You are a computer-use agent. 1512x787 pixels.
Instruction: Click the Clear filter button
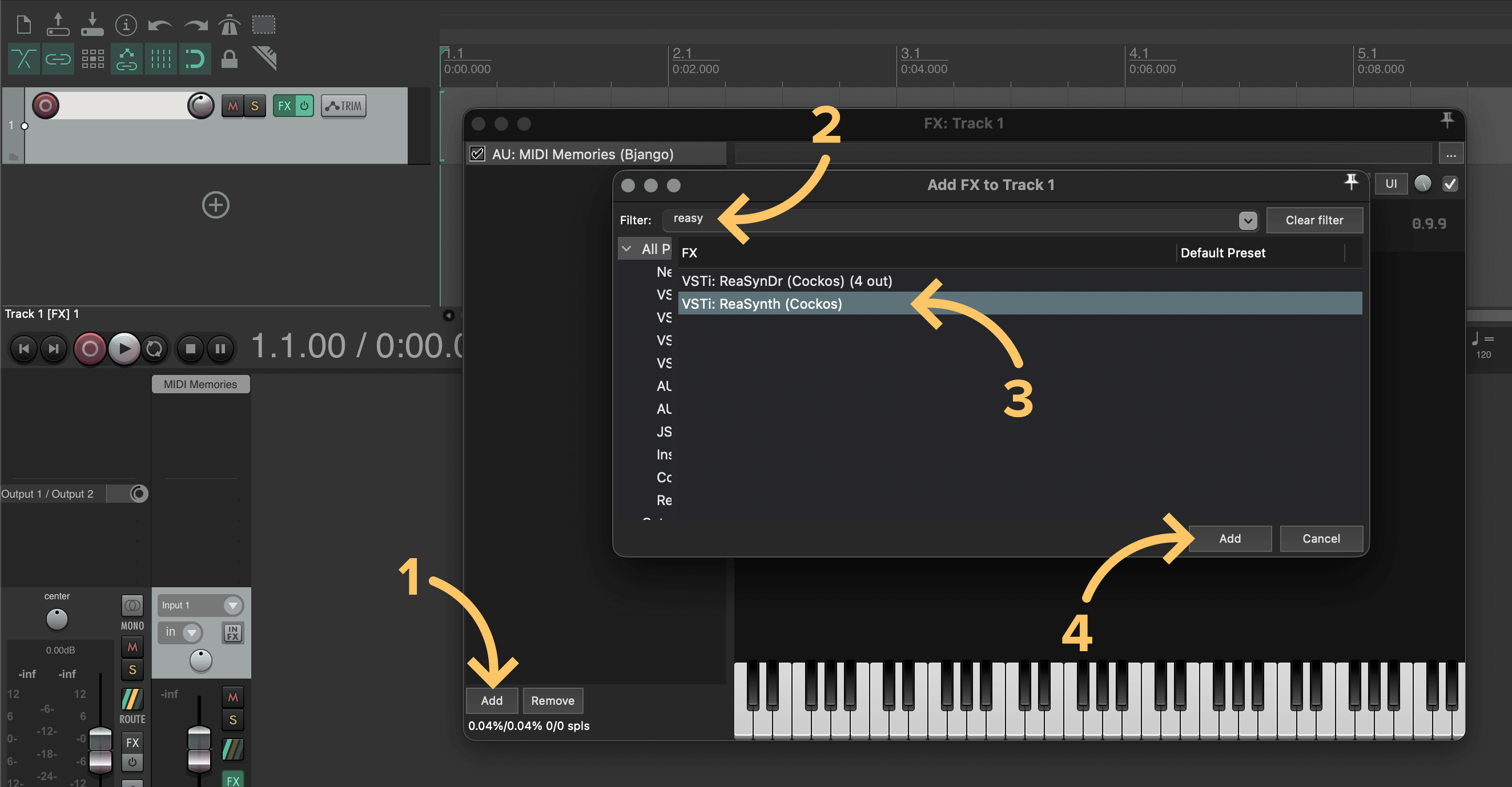1314,220
